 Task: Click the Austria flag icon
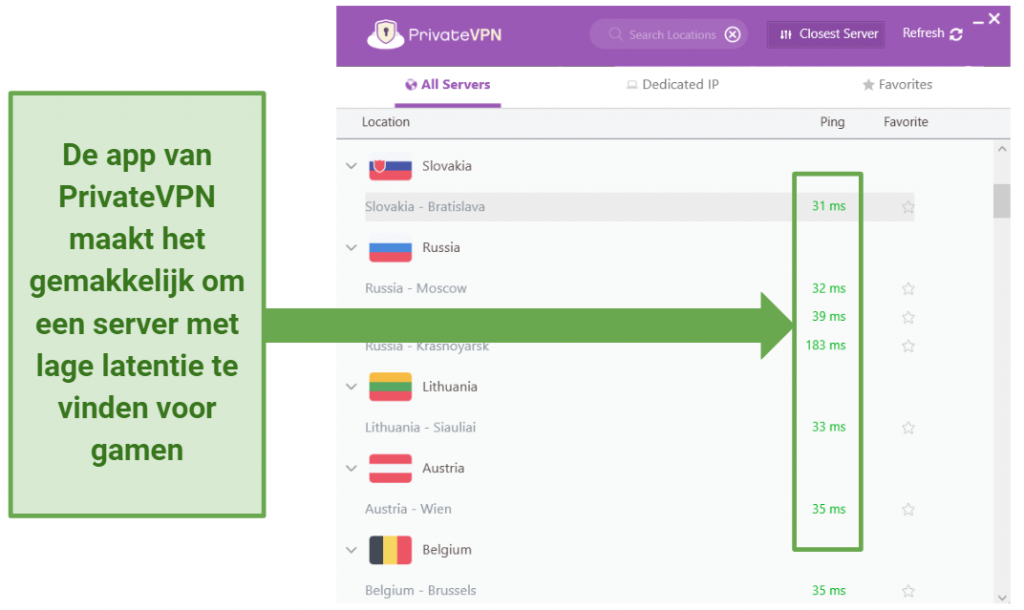pyautogui.click(x=389, y=468)
